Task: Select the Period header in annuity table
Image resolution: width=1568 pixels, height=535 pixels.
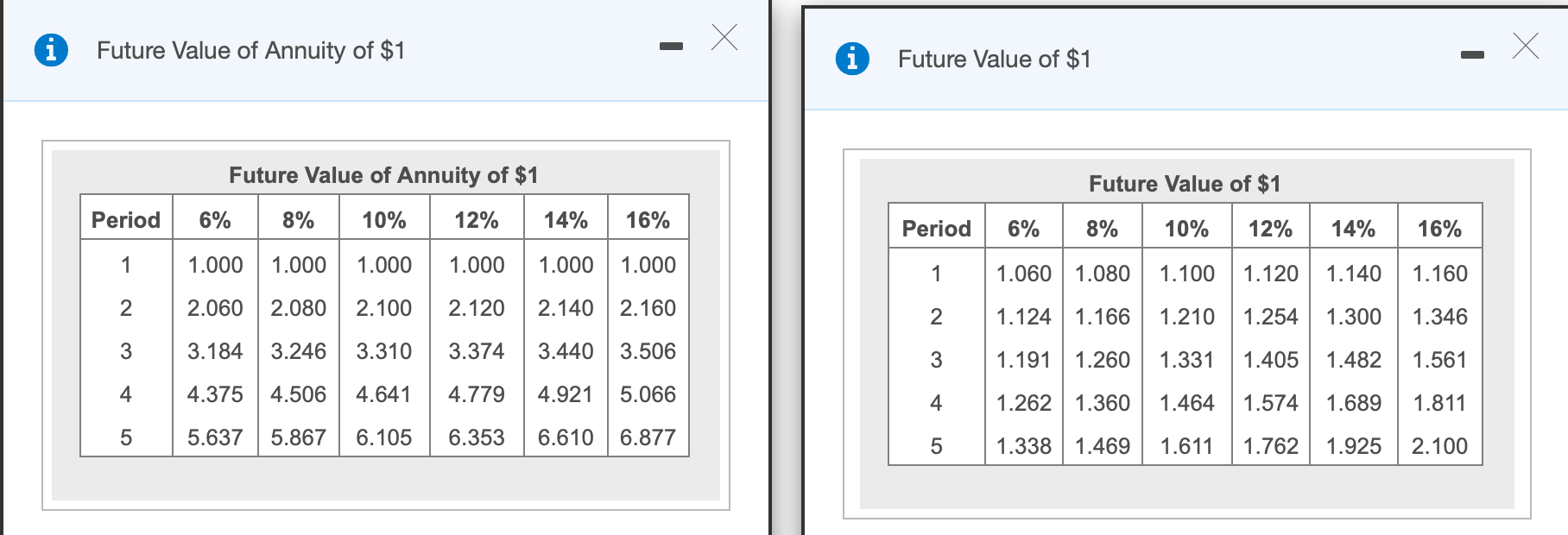Action: 126,220
